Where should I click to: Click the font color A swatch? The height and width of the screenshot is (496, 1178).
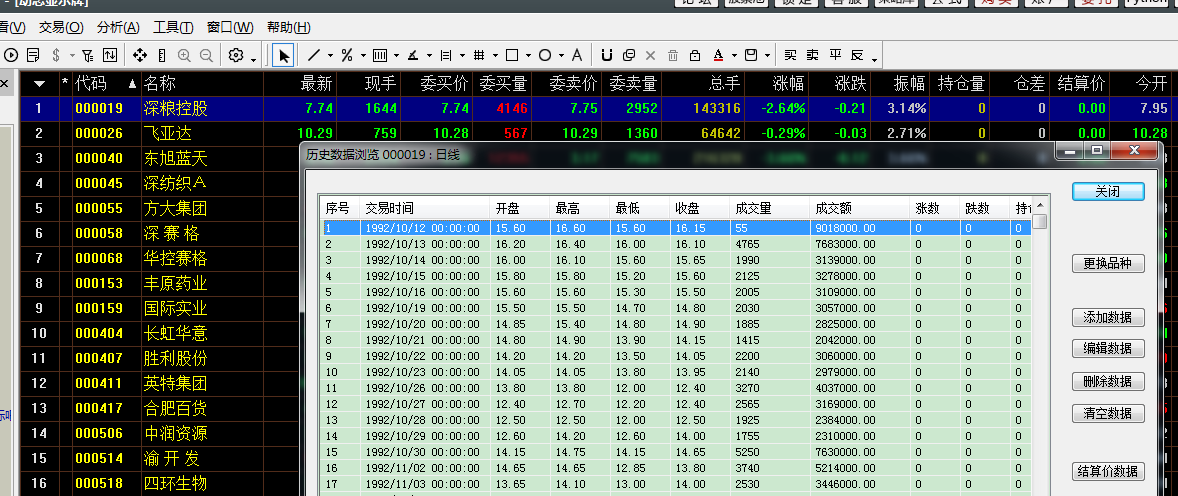[x=718, y=55]
